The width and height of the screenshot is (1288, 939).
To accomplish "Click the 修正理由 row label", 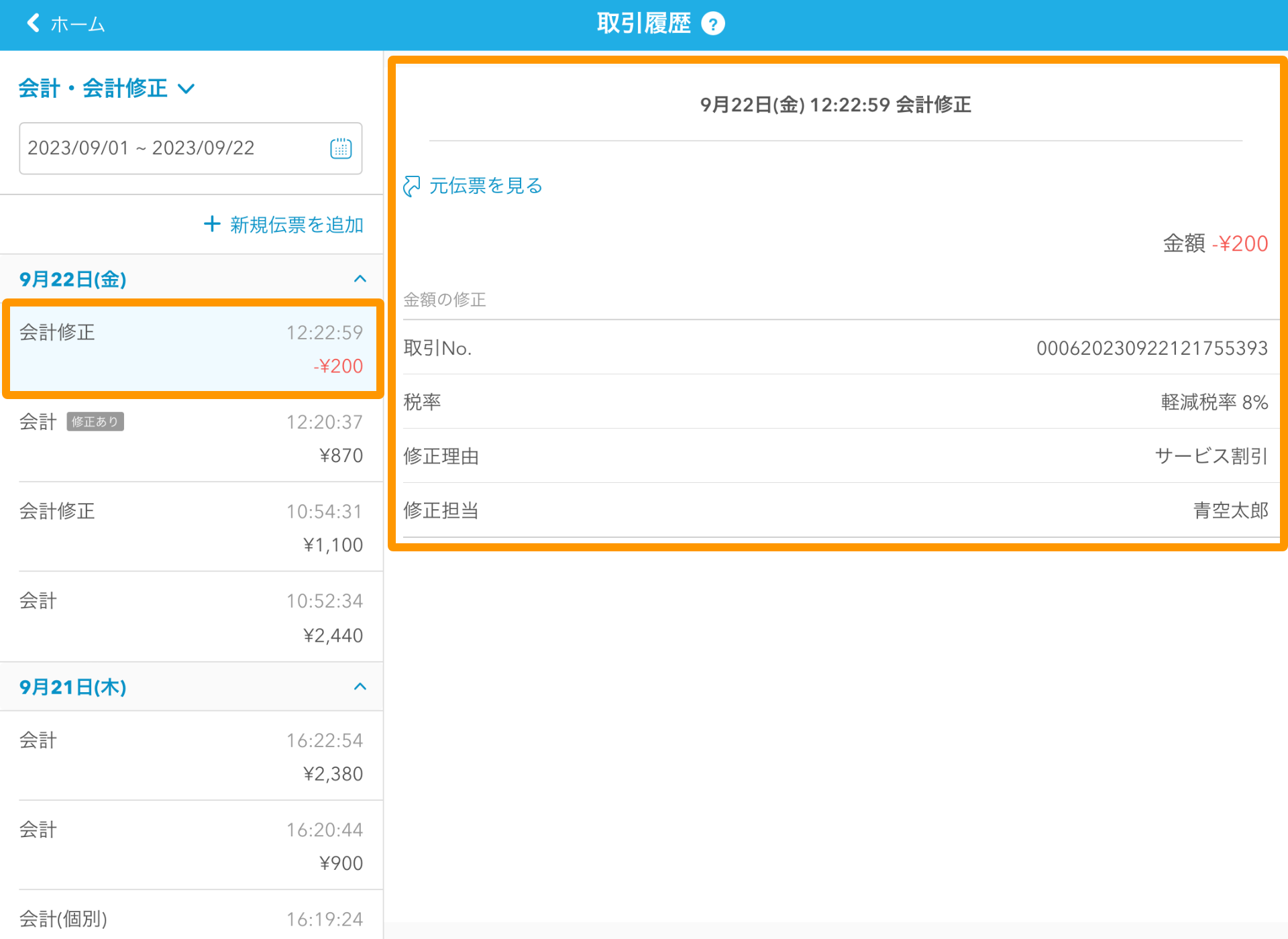I will [441, 456].
